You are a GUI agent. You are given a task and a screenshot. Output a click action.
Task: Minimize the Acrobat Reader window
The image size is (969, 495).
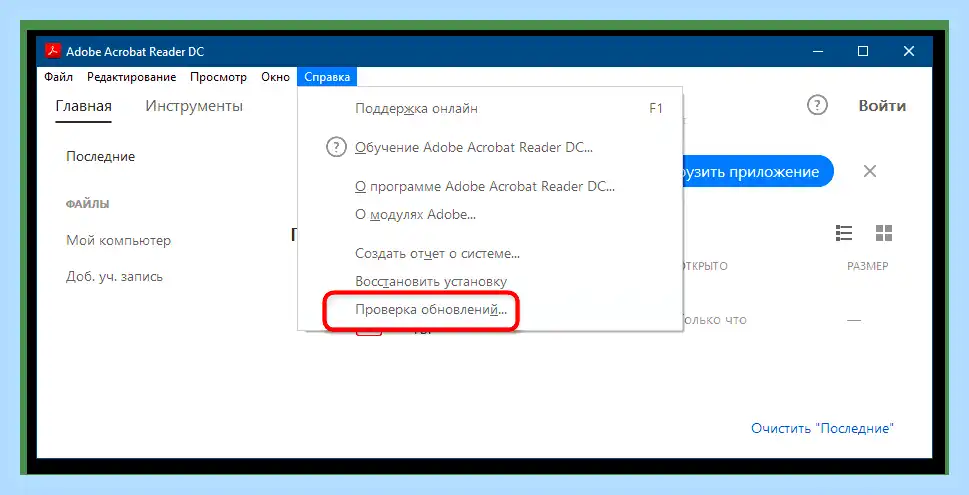[818, 51]
